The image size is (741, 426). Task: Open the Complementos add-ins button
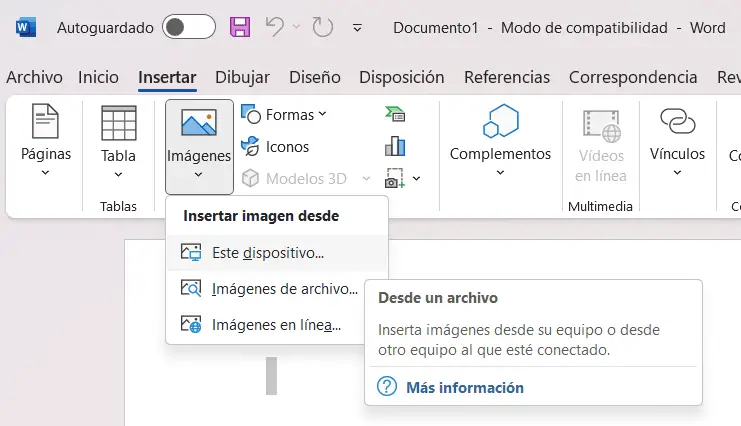(x=500, y=140)
